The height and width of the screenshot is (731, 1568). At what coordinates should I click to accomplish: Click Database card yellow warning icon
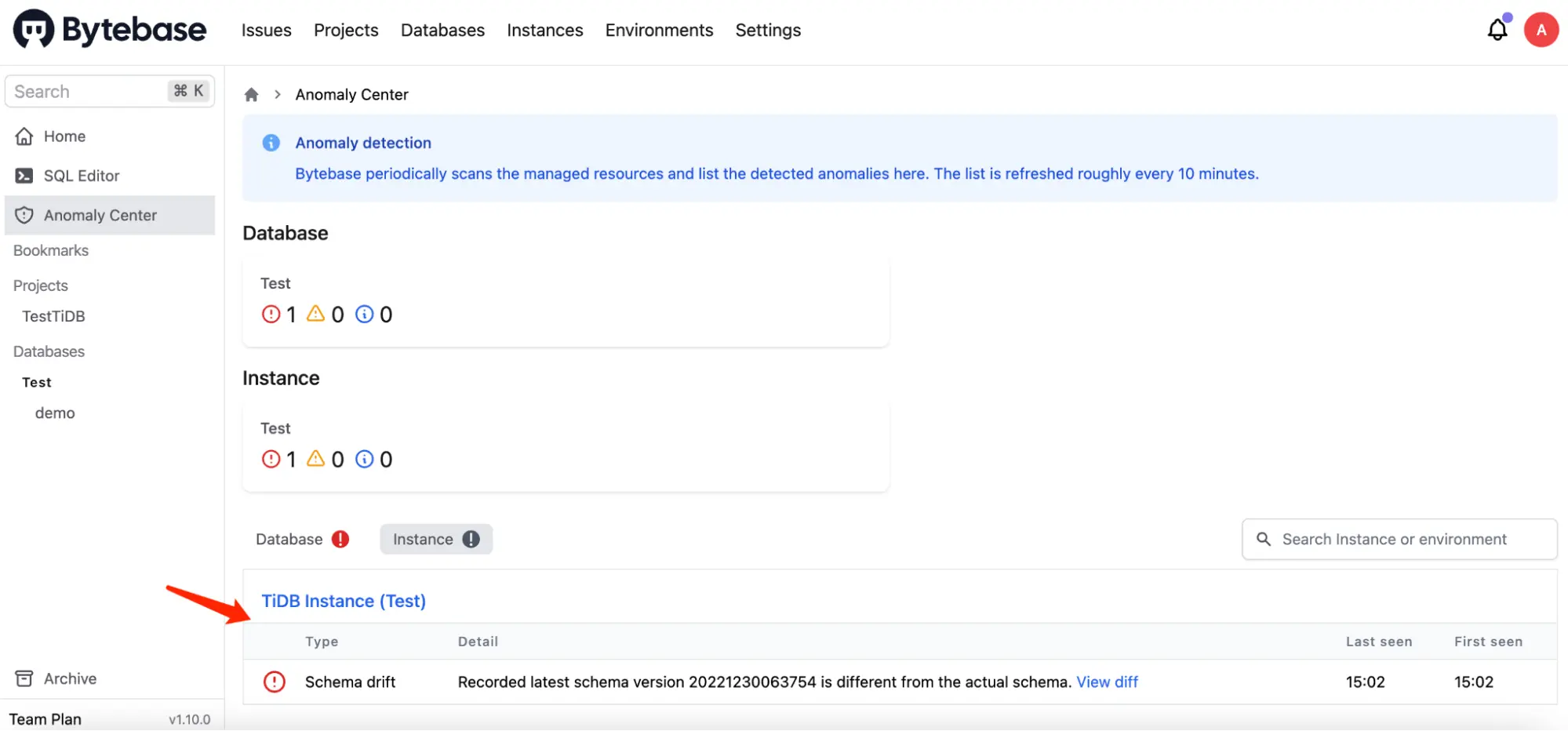[315, 314]
